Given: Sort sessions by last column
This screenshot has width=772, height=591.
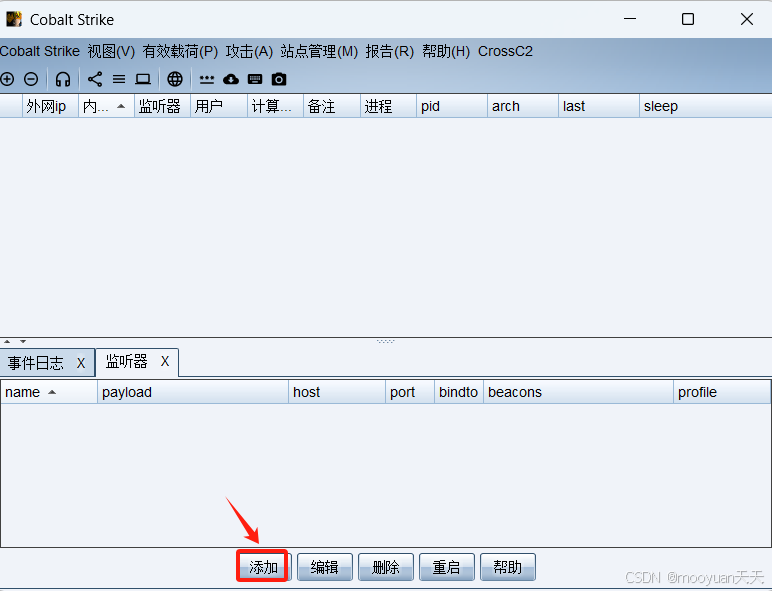Looking at the screenshot, I should coord(599,106).
